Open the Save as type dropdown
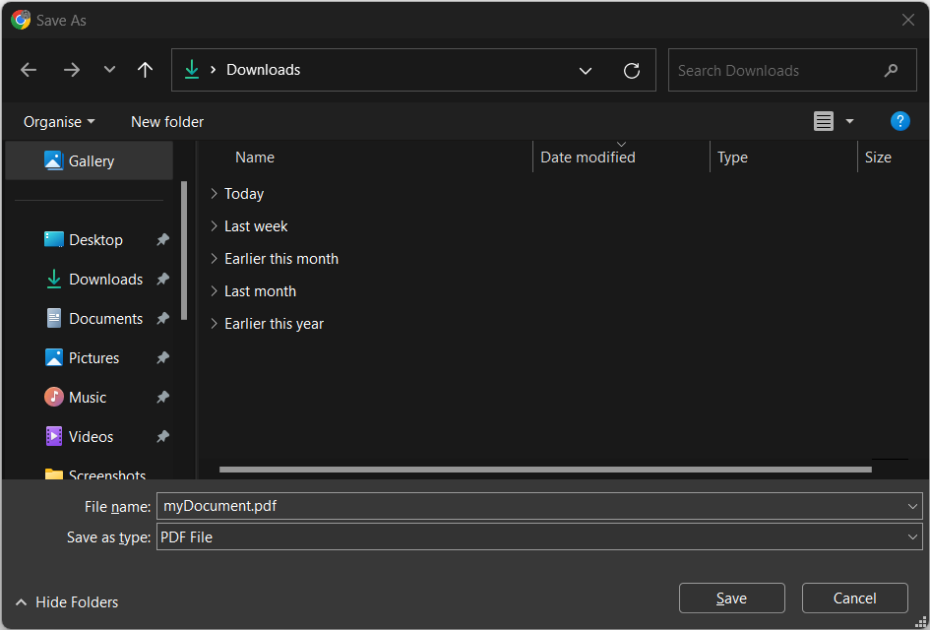 pyautogui.click(x=911, y=537)
